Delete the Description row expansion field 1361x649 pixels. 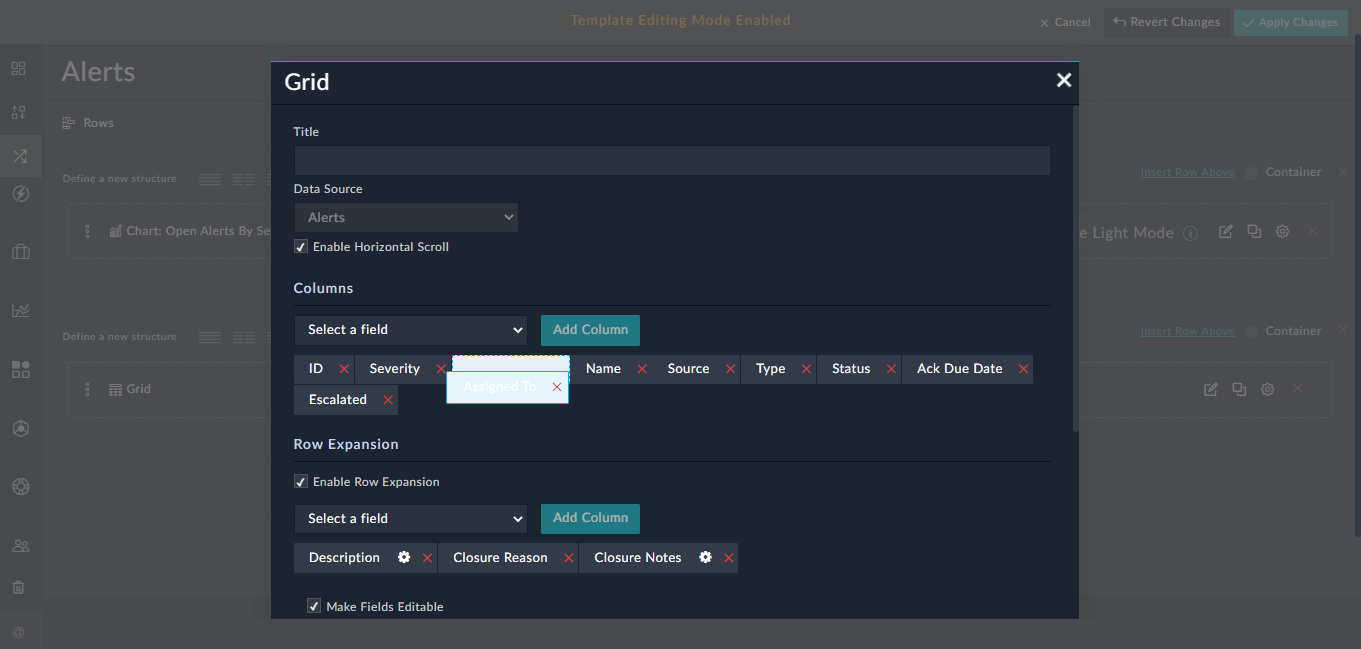point(427,558)
